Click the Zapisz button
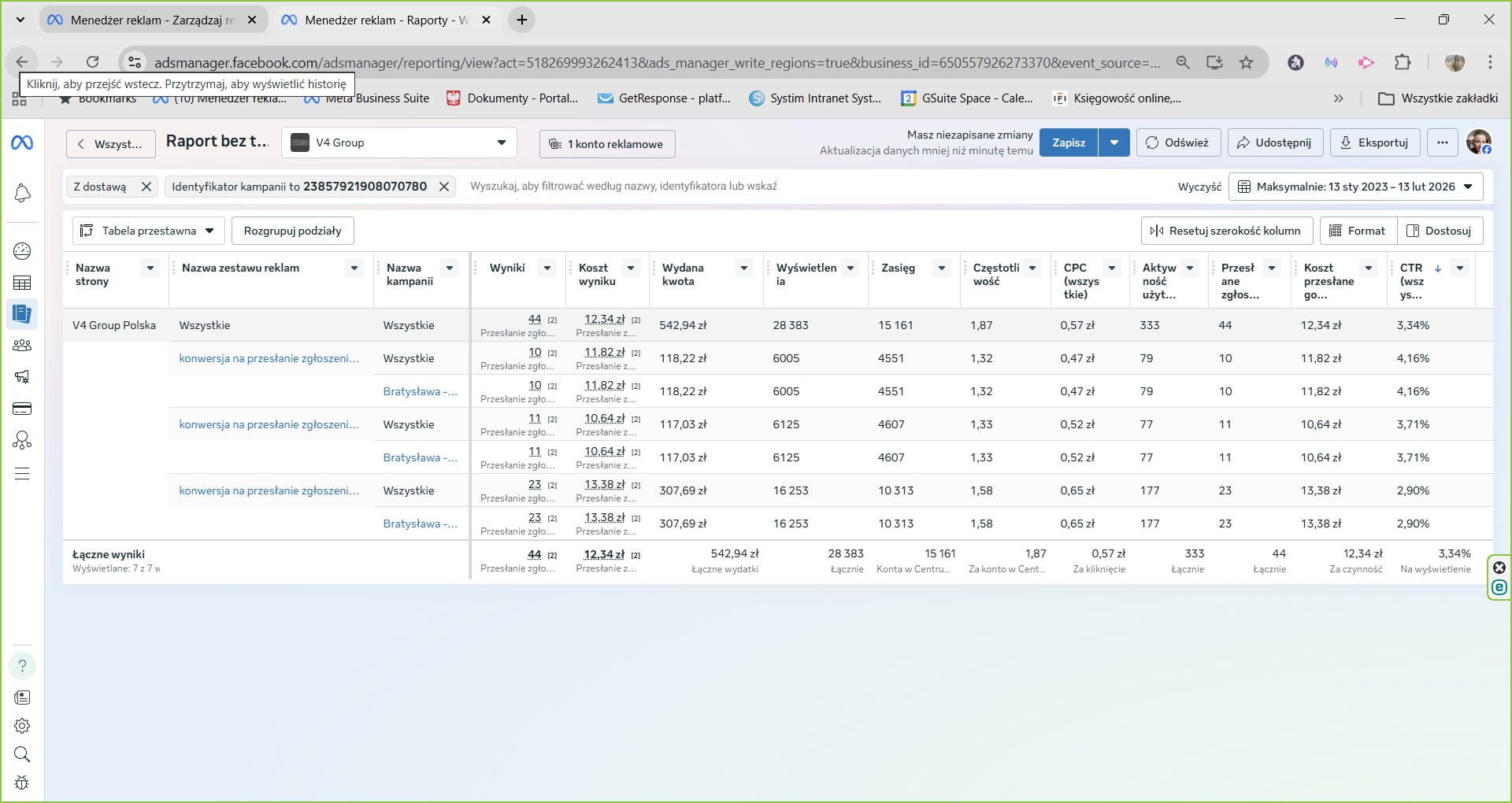The image size is (1512, 803). tap(1069, 142)
